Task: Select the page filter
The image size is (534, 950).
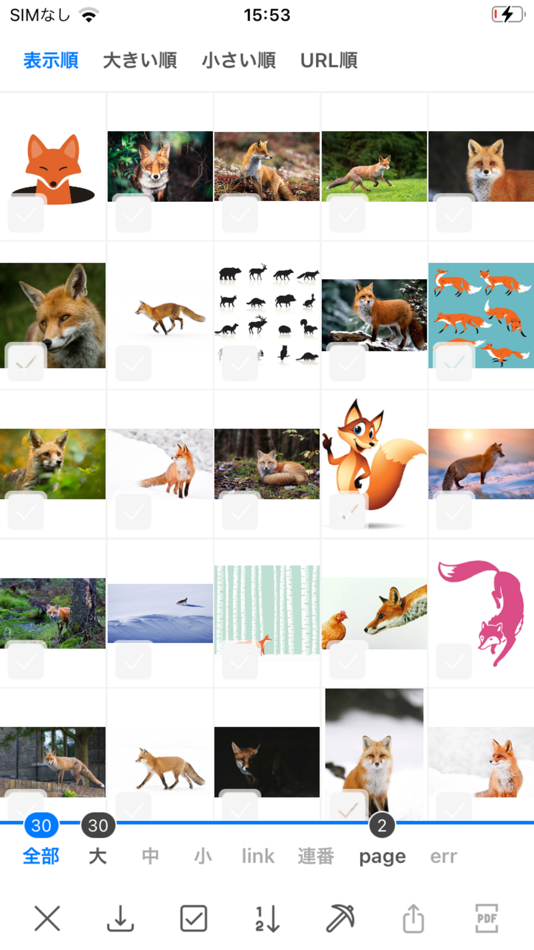Action: coord(382,857)
